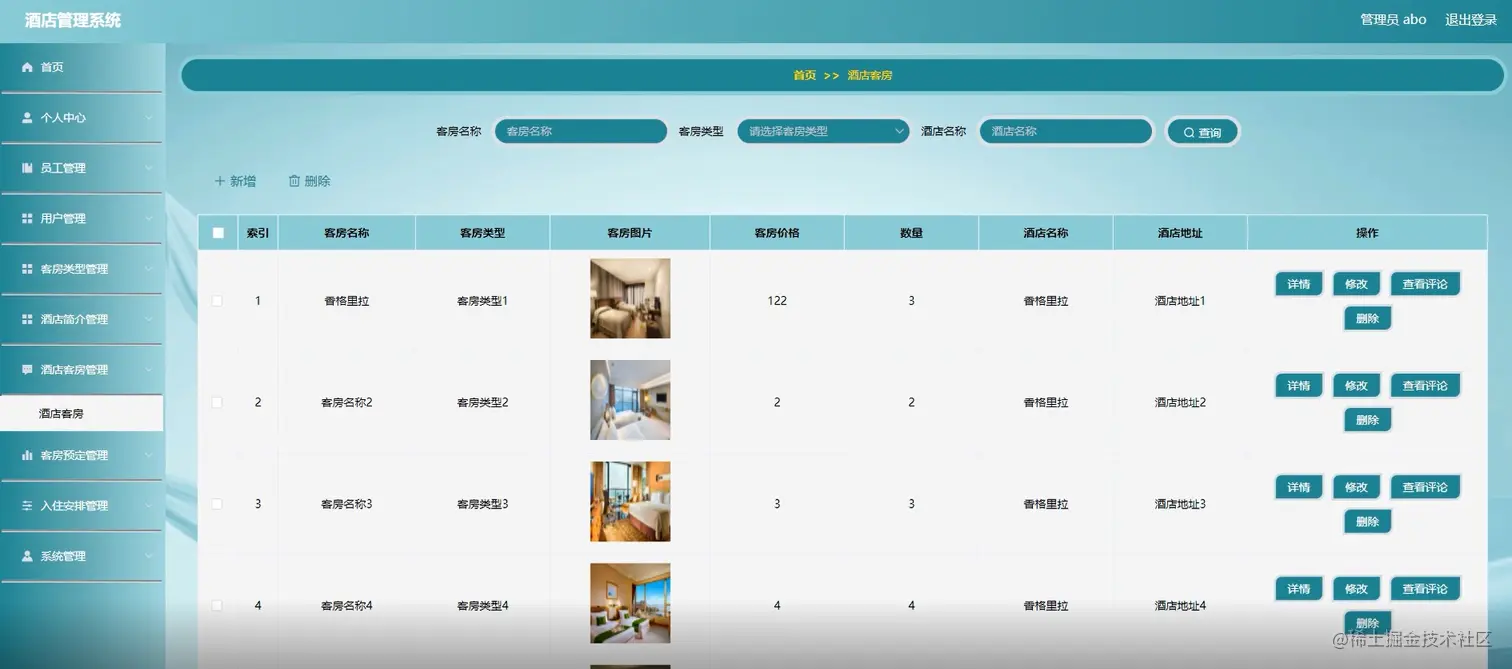Click 删除 in row 1 operations

[1367, 319]
